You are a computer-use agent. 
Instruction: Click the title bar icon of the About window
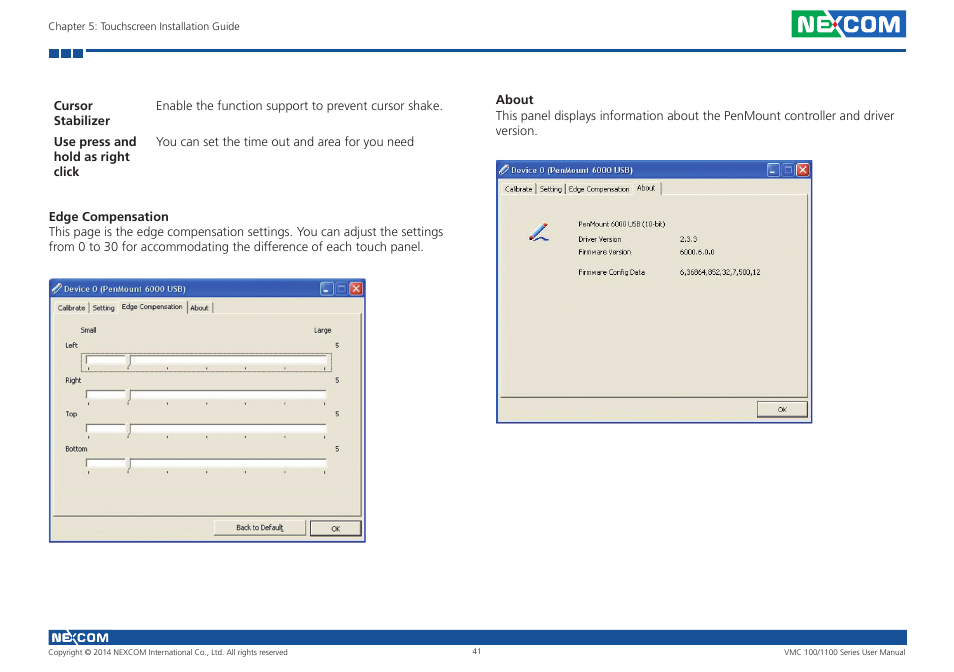pos(505,170)
